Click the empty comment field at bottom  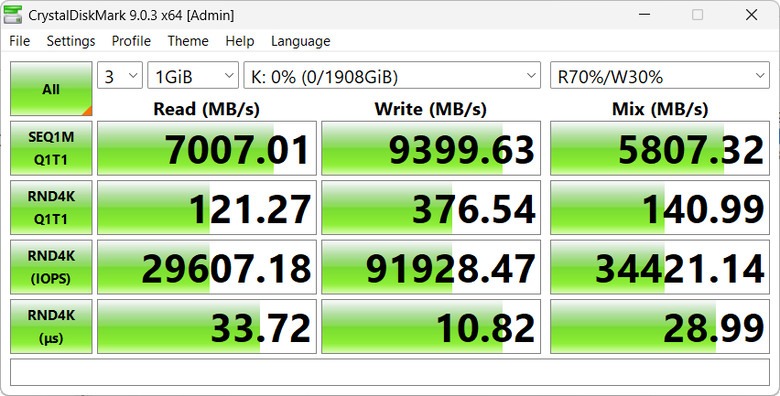pos(390,372)
